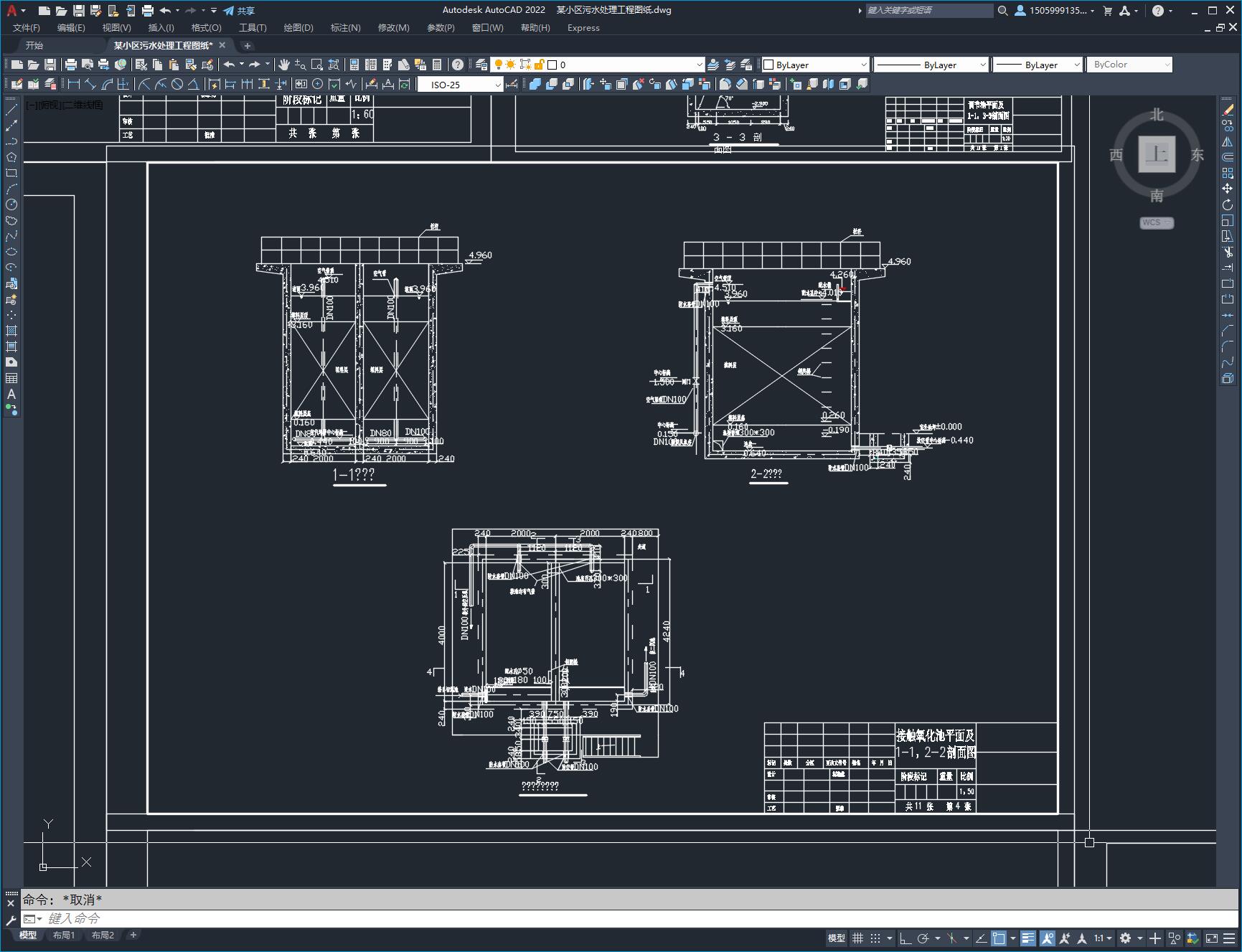
Task: Select the Revision Cloud tool
Action: pyautogui.click(x=11, y=220)
